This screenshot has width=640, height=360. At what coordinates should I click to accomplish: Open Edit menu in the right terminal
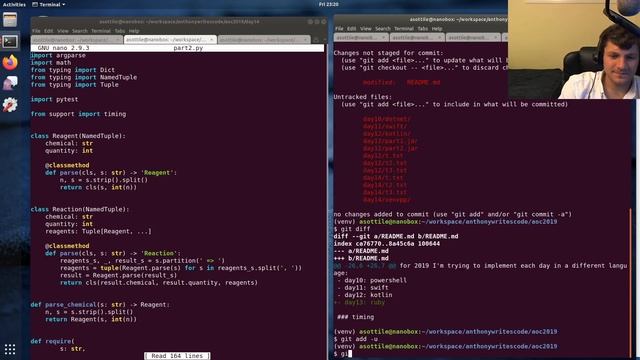coord(352,29)
